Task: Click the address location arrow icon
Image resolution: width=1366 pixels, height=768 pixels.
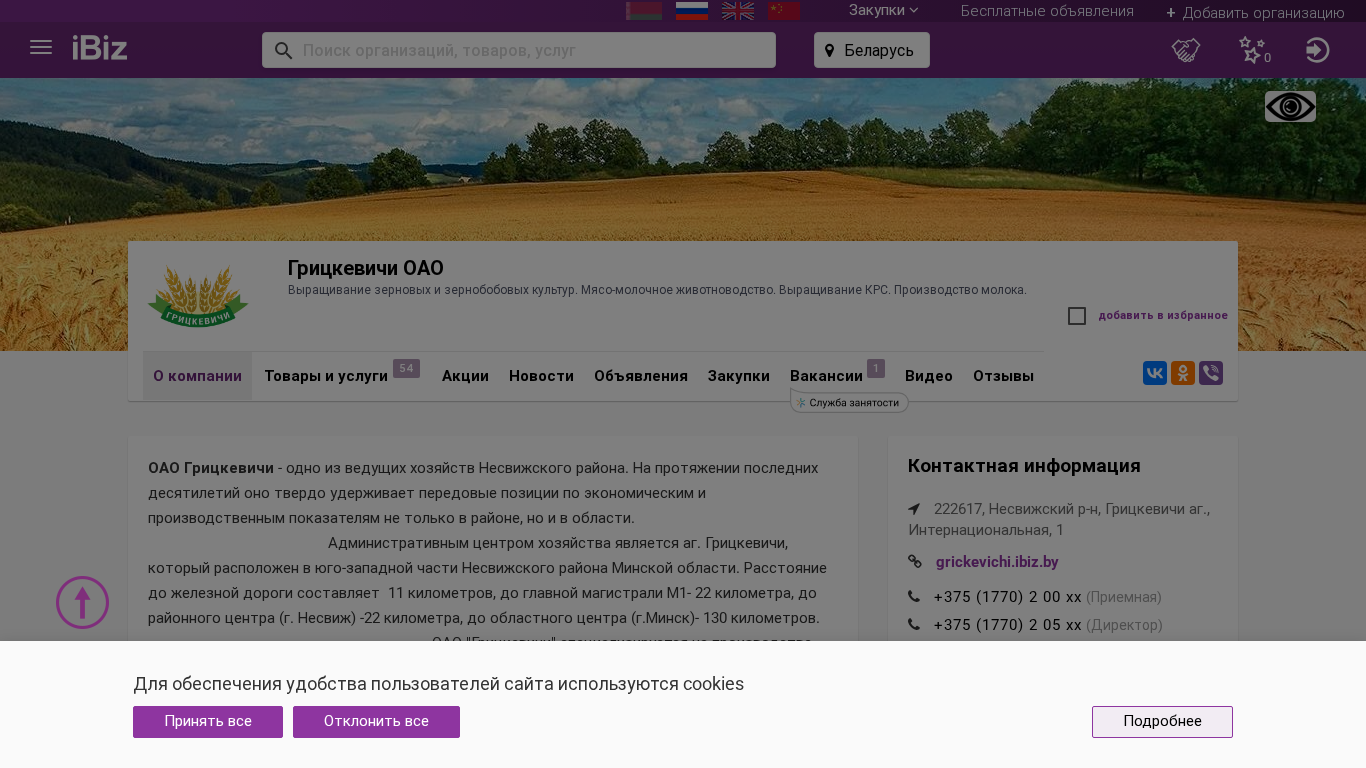Action: coord(914,509)
